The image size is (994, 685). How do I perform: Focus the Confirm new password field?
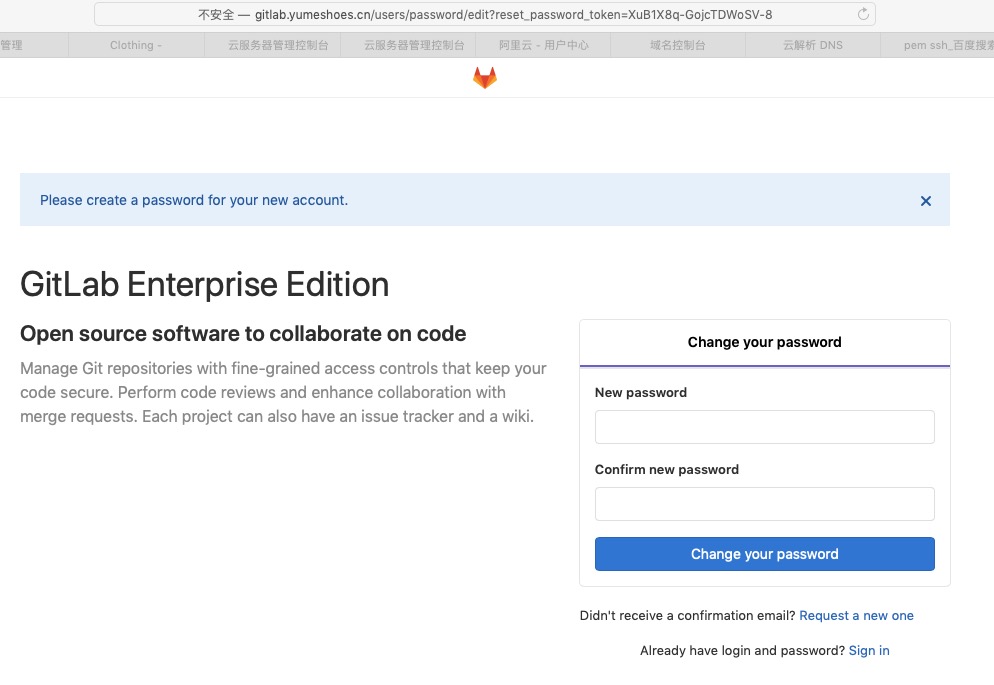[765, 504]
